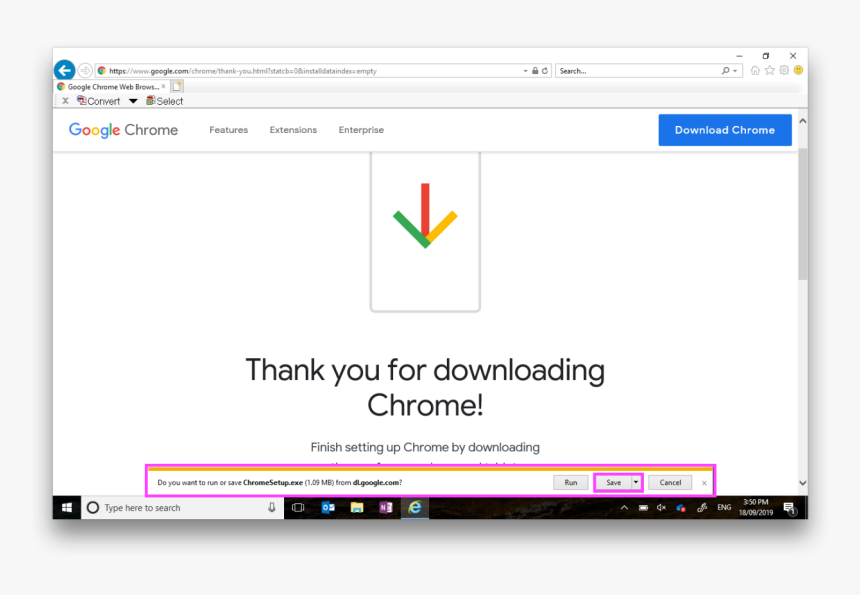Click the search magnifier icon
Image resolution: width=860 pixels, height=595 pixels.
click(726, 71)
